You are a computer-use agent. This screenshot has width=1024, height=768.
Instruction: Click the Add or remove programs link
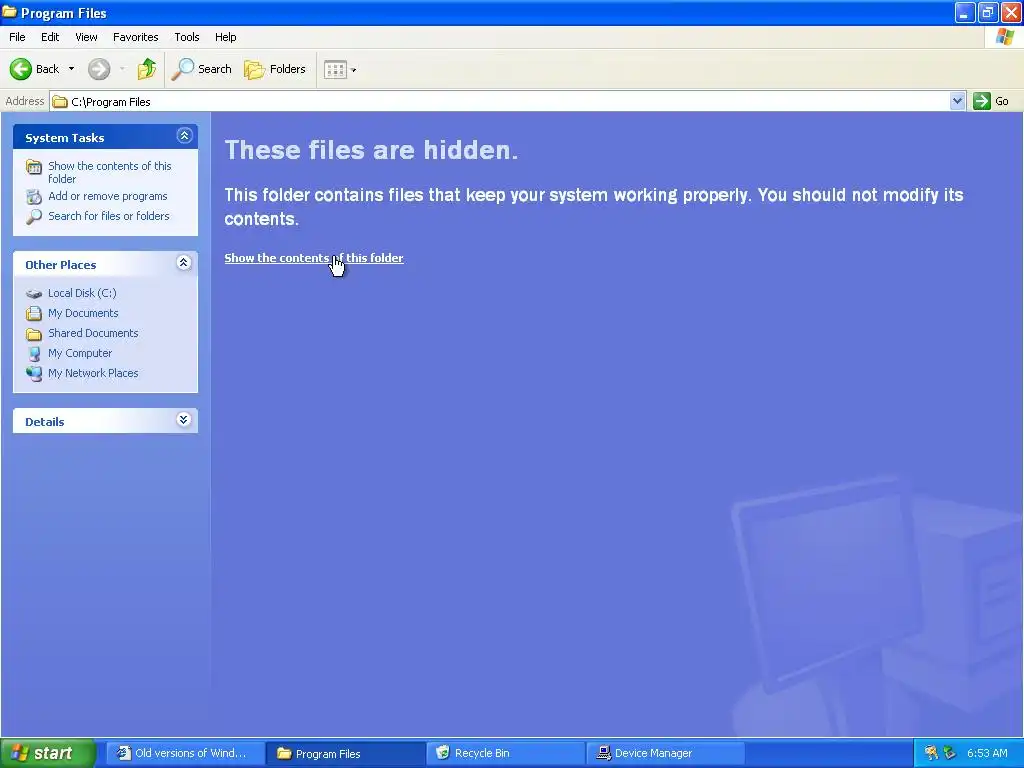coord(108,196)
